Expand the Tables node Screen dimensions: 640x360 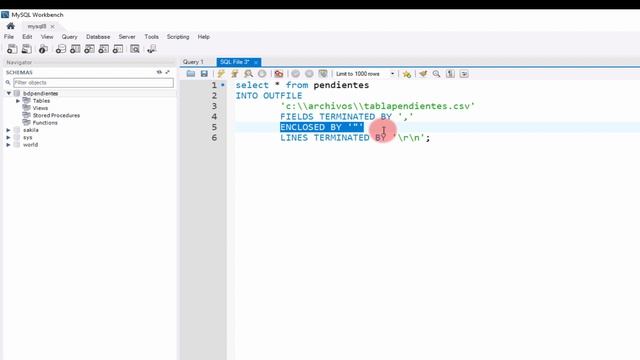point(18,101)
